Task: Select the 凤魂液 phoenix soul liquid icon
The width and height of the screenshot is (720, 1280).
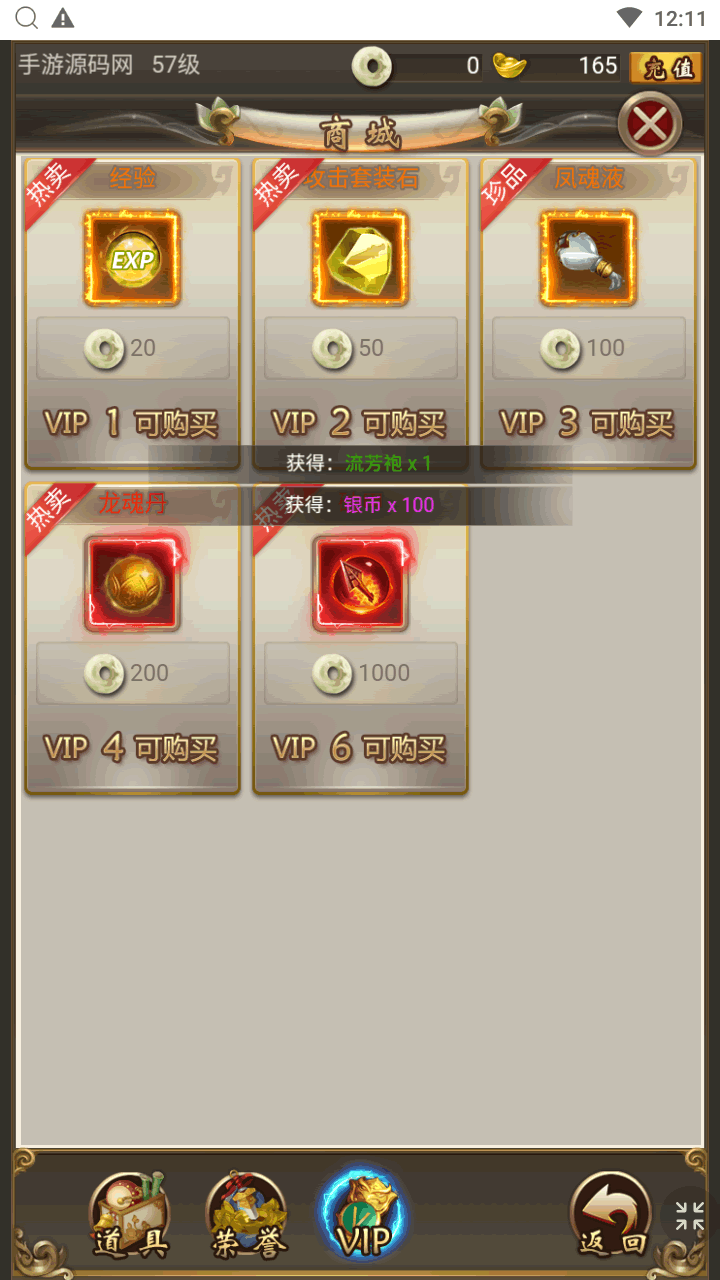Action: pyautogui.click(x=588, y=258)
